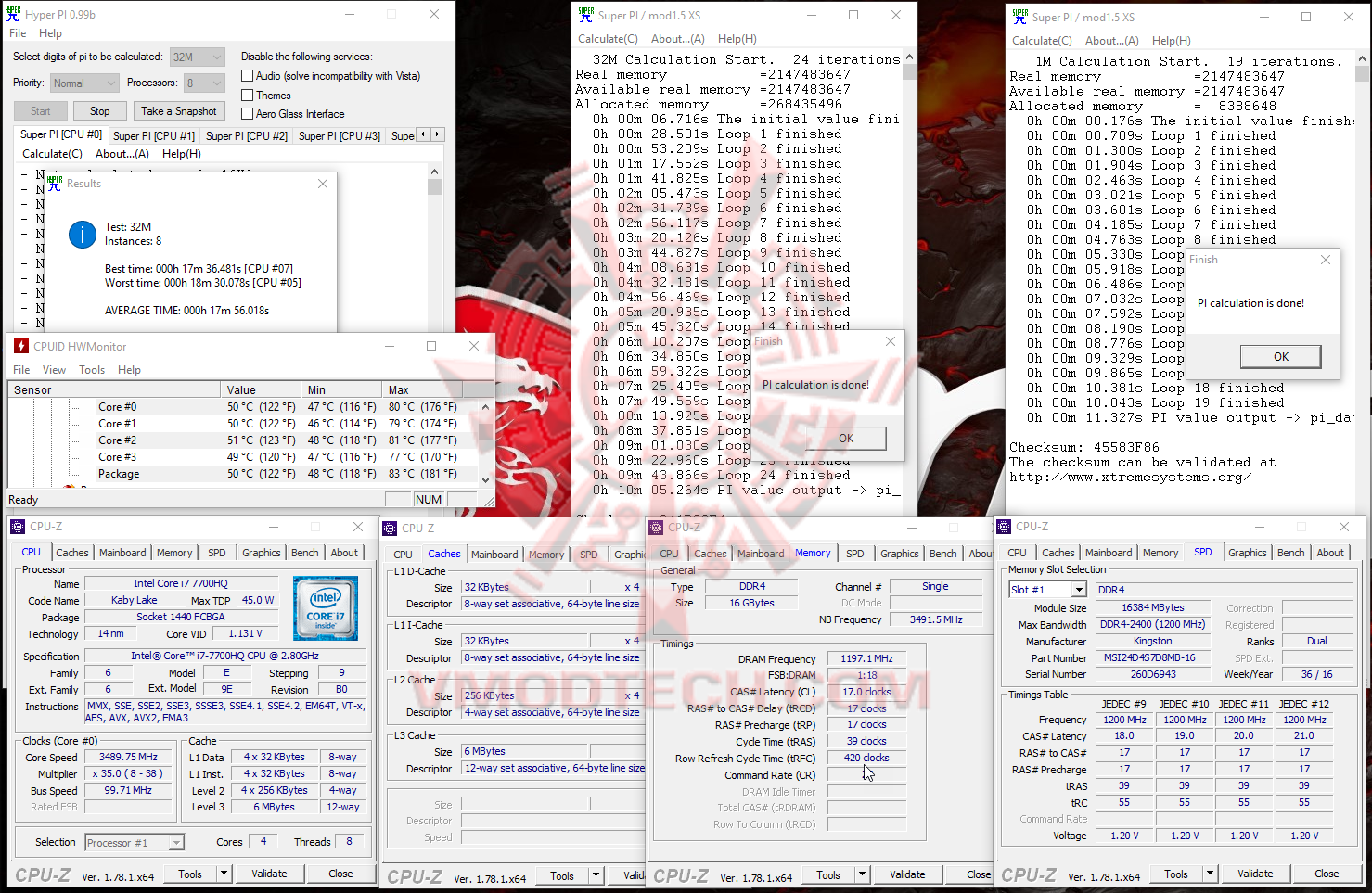Click the Hyper PI log scrollbar up arrow
Screen dimensions: 1372x893
click(434, 172)
